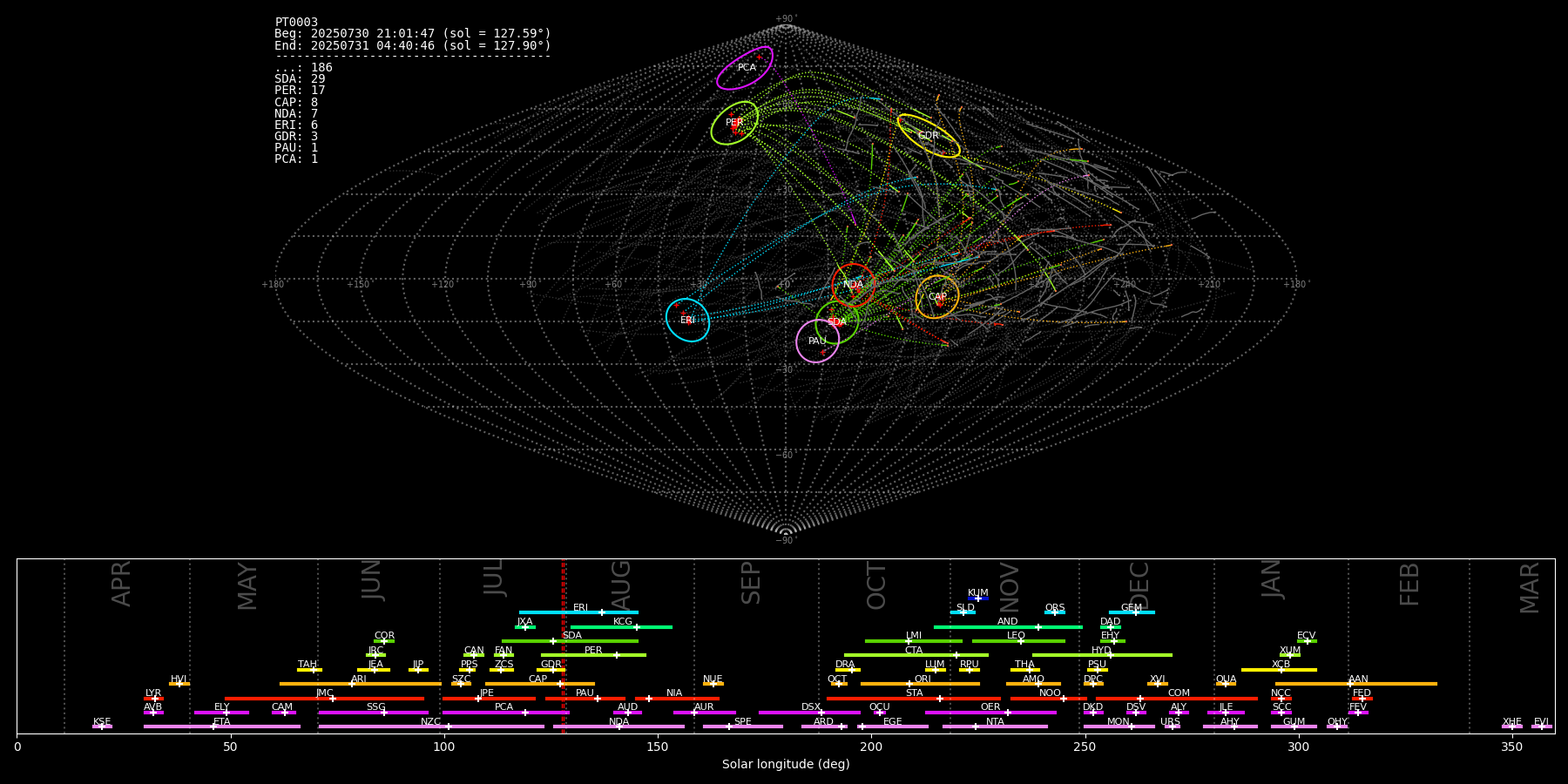Click the NZC pink bar in the timeline
This screenshot has height=784, width=1568.
pyautogui.click(x=431, y=727)
